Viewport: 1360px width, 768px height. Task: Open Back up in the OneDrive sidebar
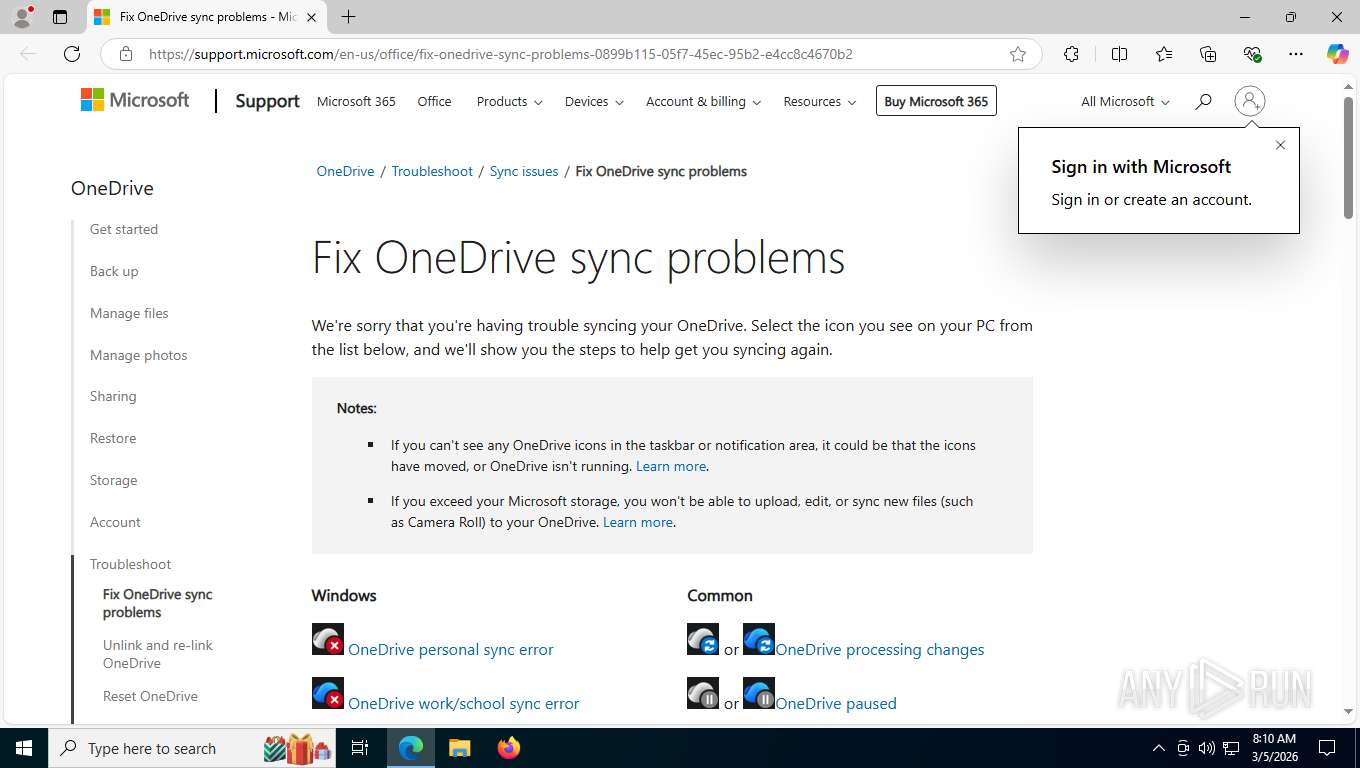[114, 271]
